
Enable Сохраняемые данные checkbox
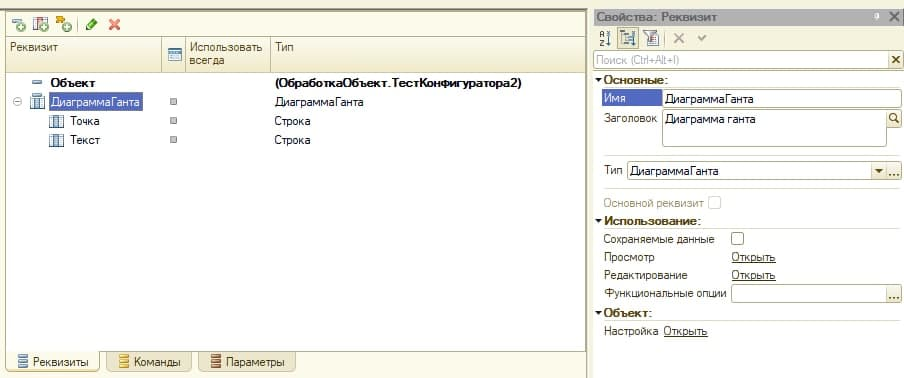point(737,239)
